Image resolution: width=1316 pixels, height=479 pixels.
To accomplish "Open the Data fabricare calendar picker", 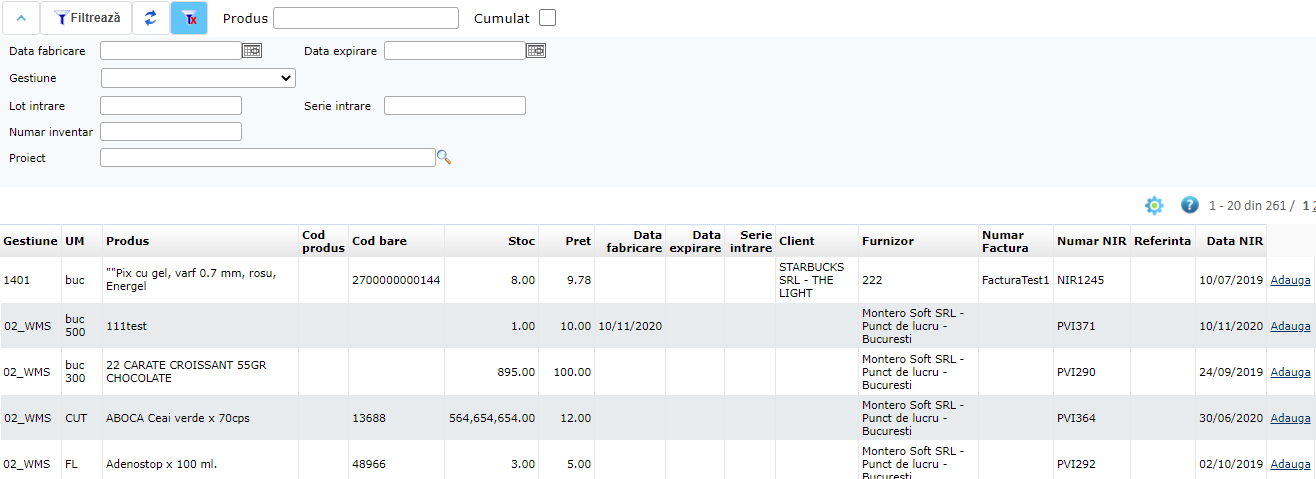I will click(251, 50).
